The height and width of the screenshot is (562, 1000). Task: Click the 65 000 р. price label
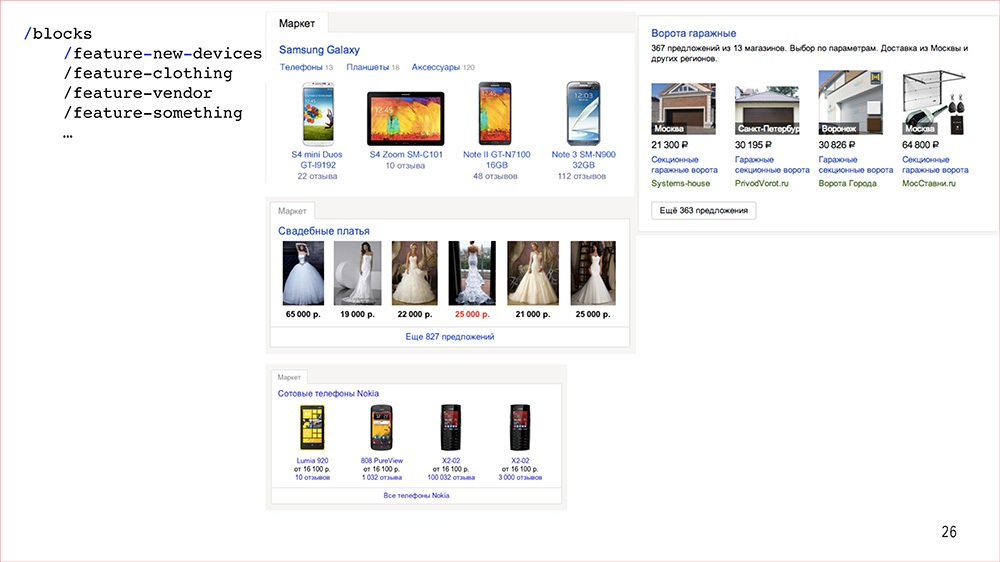point(303,314)
